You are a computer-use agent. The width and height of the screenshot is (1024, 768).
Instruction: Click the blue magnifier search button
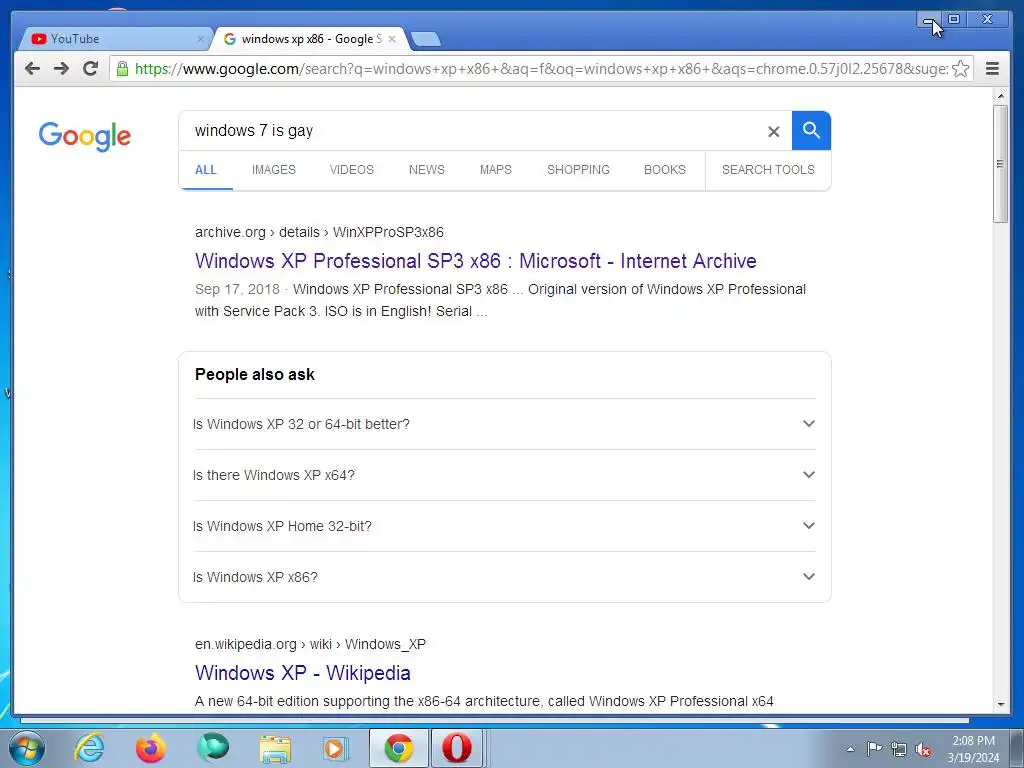coord(811,131)
